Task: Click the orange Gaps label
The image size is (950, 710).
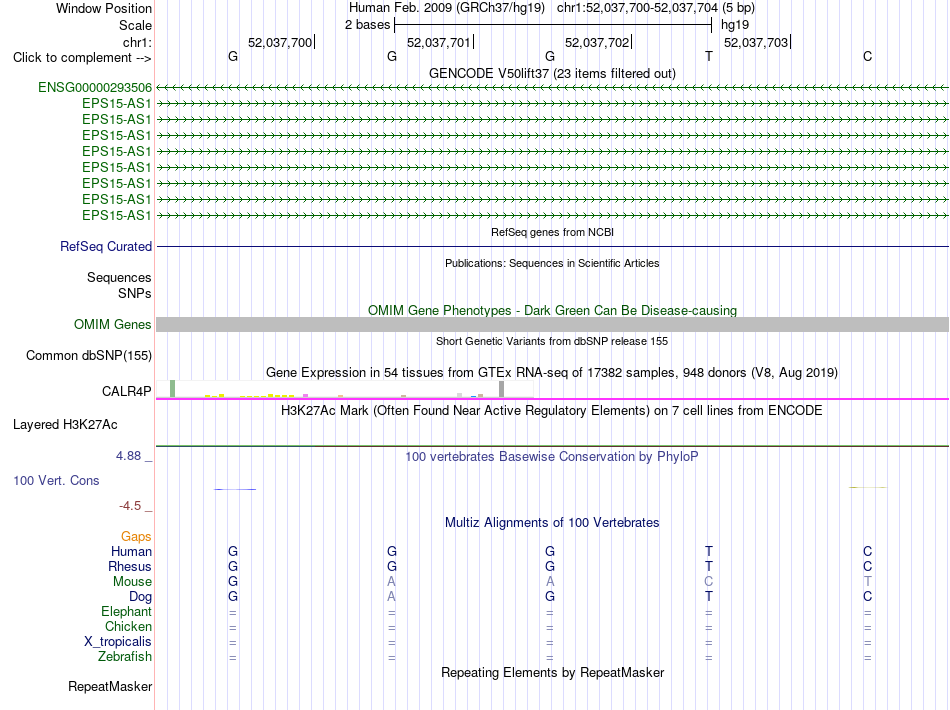Action: (x=136, y=536)
